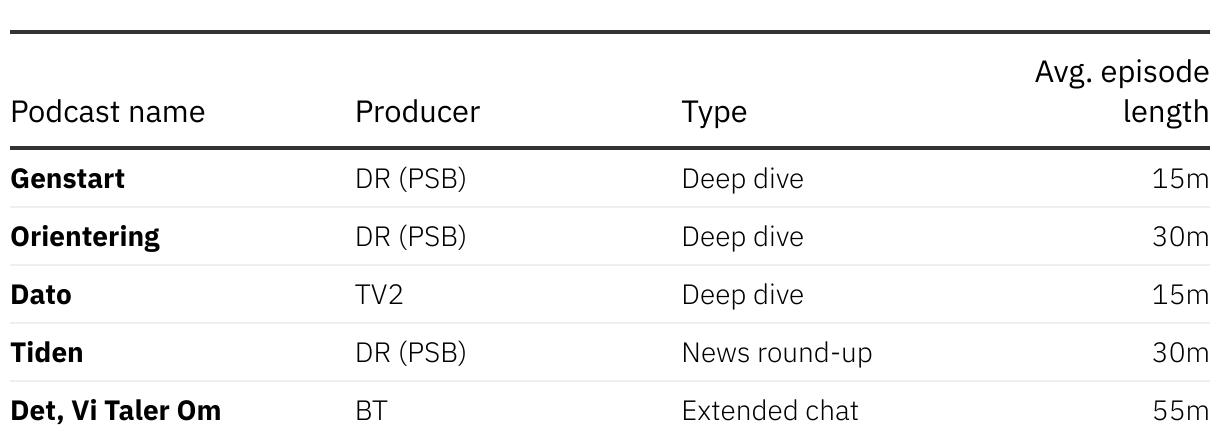Click the Extended chat type cell
The height and width of the screenshot is (448, 1220).
(x=770, y=410)
